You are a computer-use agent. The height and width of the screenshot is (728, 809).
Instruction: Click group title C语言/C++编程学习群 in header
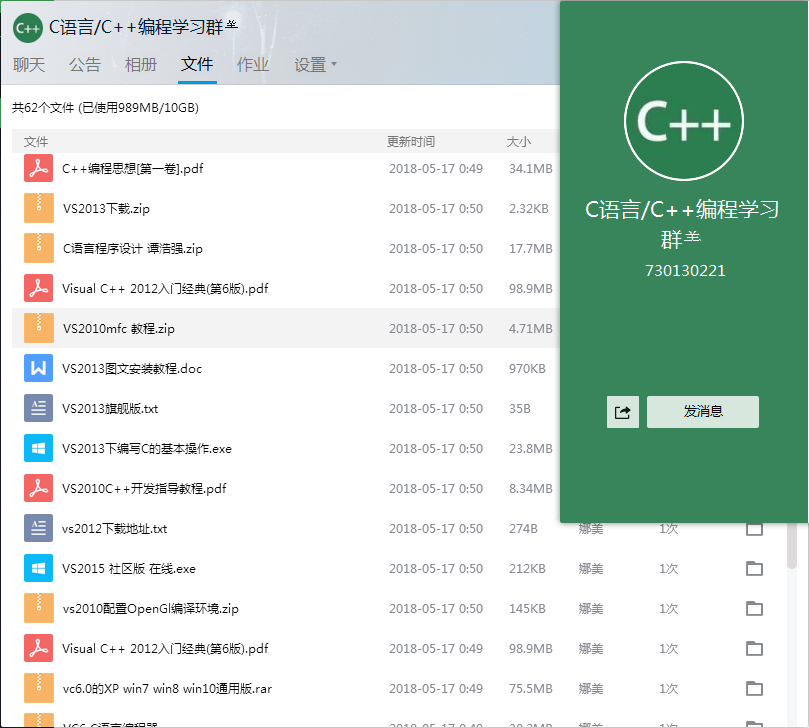pos(143,27)
